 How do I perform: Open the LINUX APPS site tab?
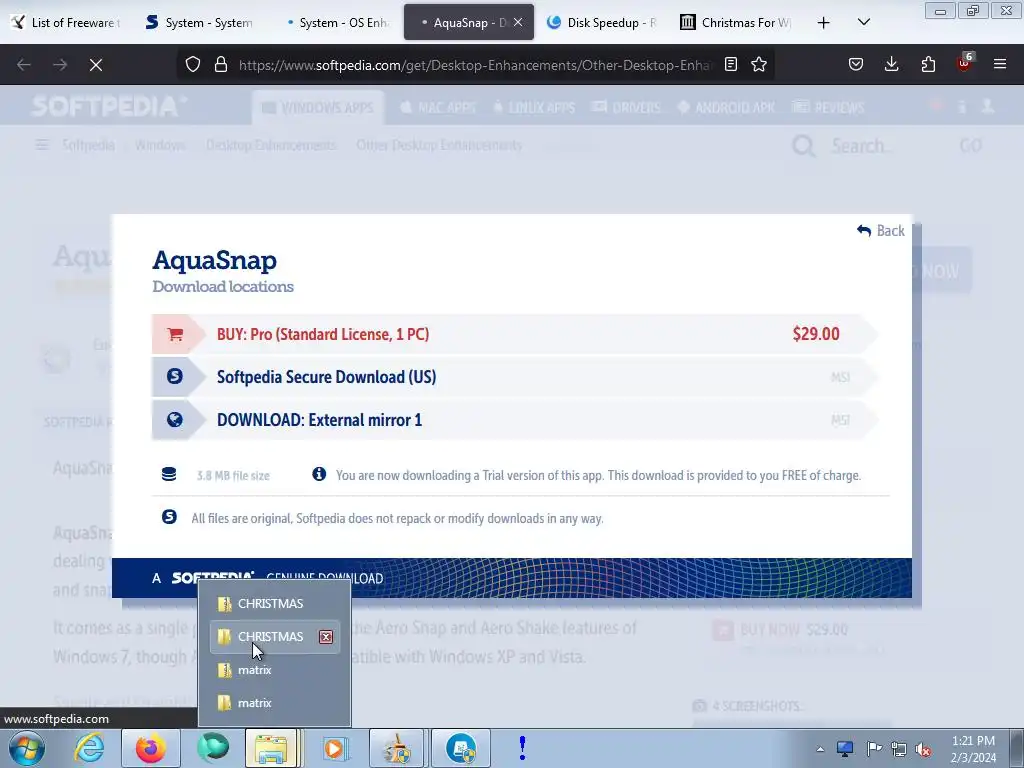pyautogui.click(x=534, y=108)
